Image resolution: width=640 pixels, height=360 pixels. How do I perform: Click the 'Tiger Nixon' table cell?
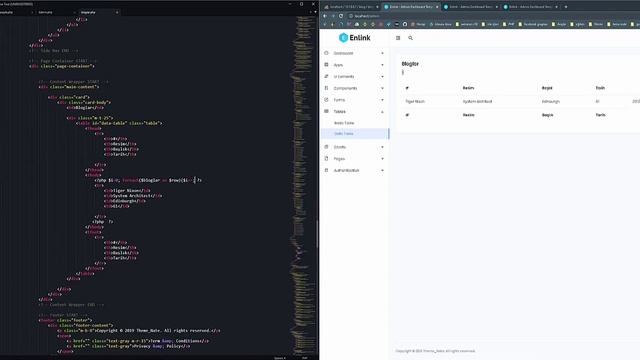coord(415,101)
